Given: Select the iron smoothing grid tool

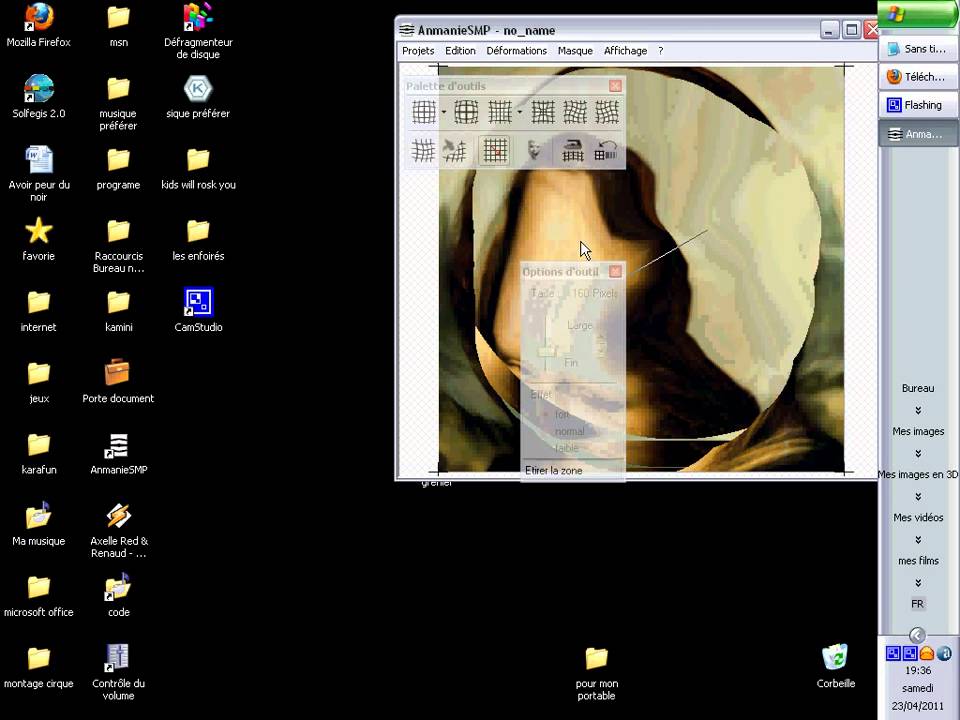Looking at the screenshot, I should point(573,151).
